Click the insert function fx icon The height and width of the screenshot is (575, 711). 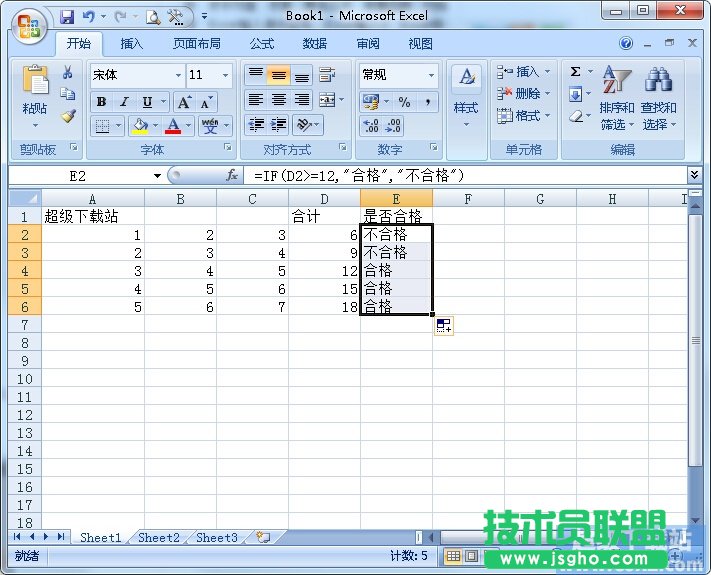click(x=232, y=175)
